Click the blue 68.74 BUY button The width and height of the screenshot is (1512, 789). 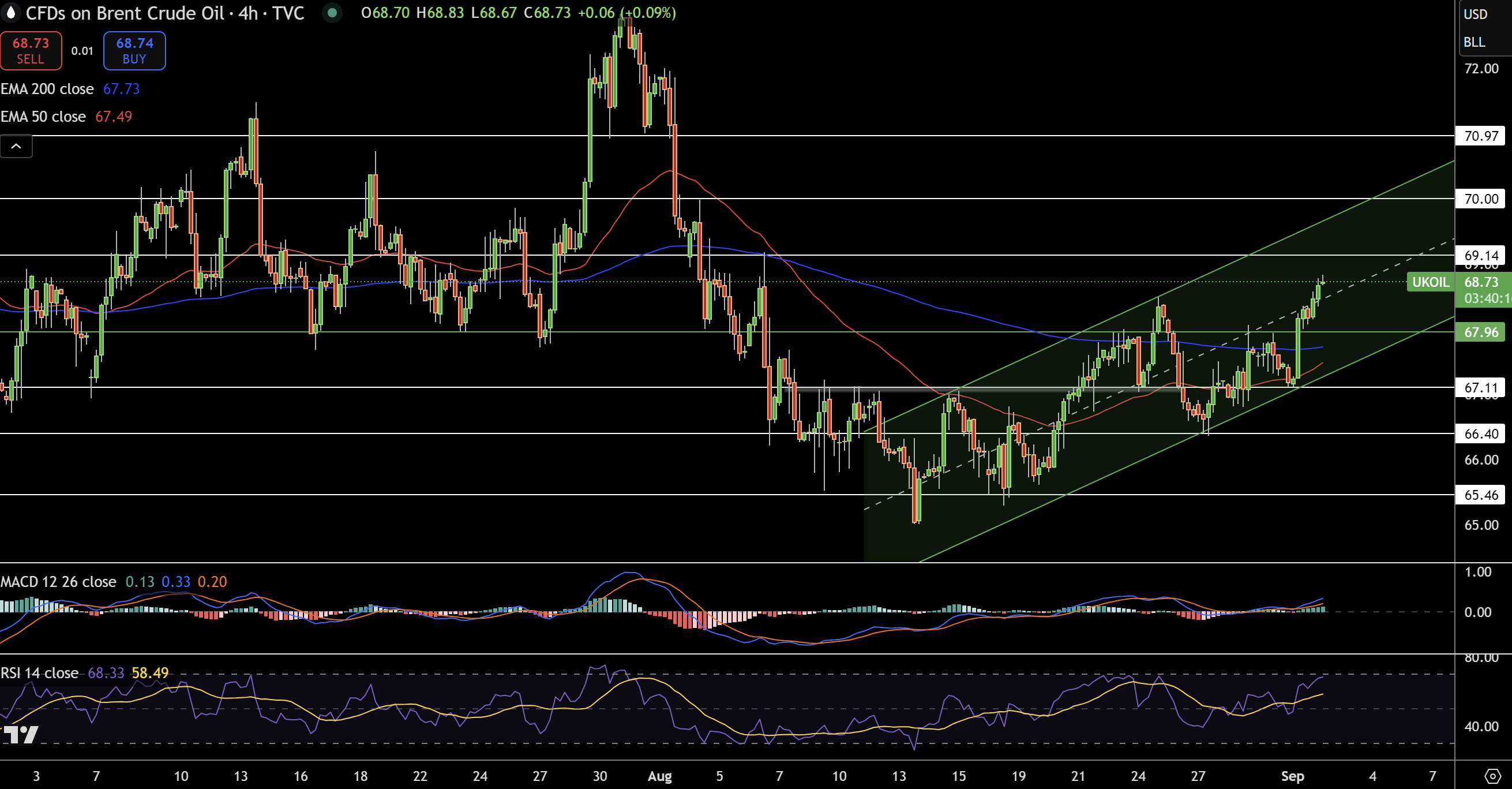click(134, 50)
